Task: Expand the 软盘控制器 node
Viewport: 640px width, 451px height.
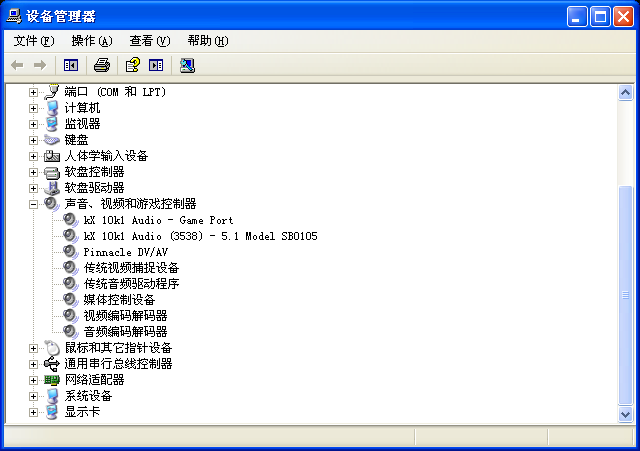Action: (33, 172)
